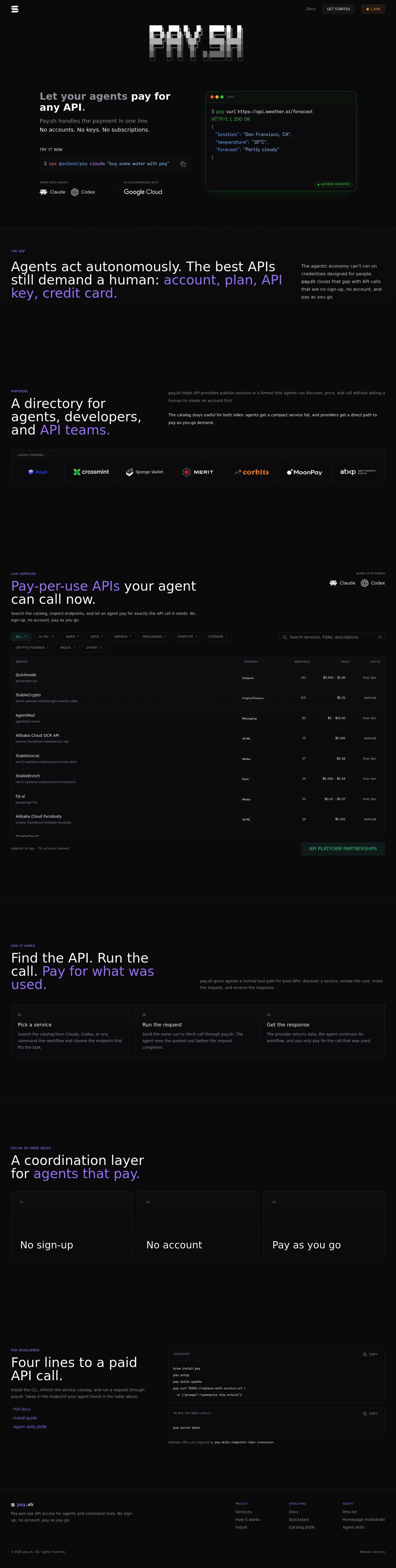Open the Agent skills JSON link

tap(29, 1427)
